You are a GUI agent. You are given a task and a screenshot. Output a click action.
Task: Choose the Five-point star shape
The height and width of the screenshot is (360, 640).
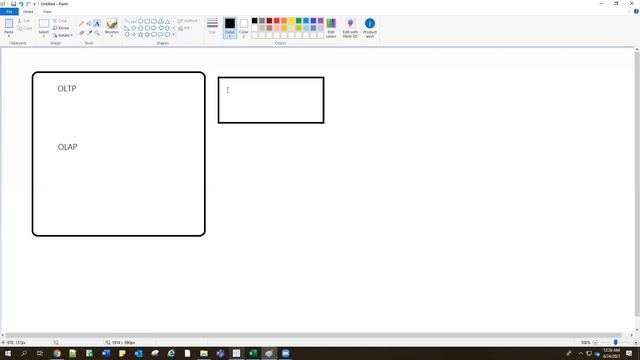coord(140,35)
